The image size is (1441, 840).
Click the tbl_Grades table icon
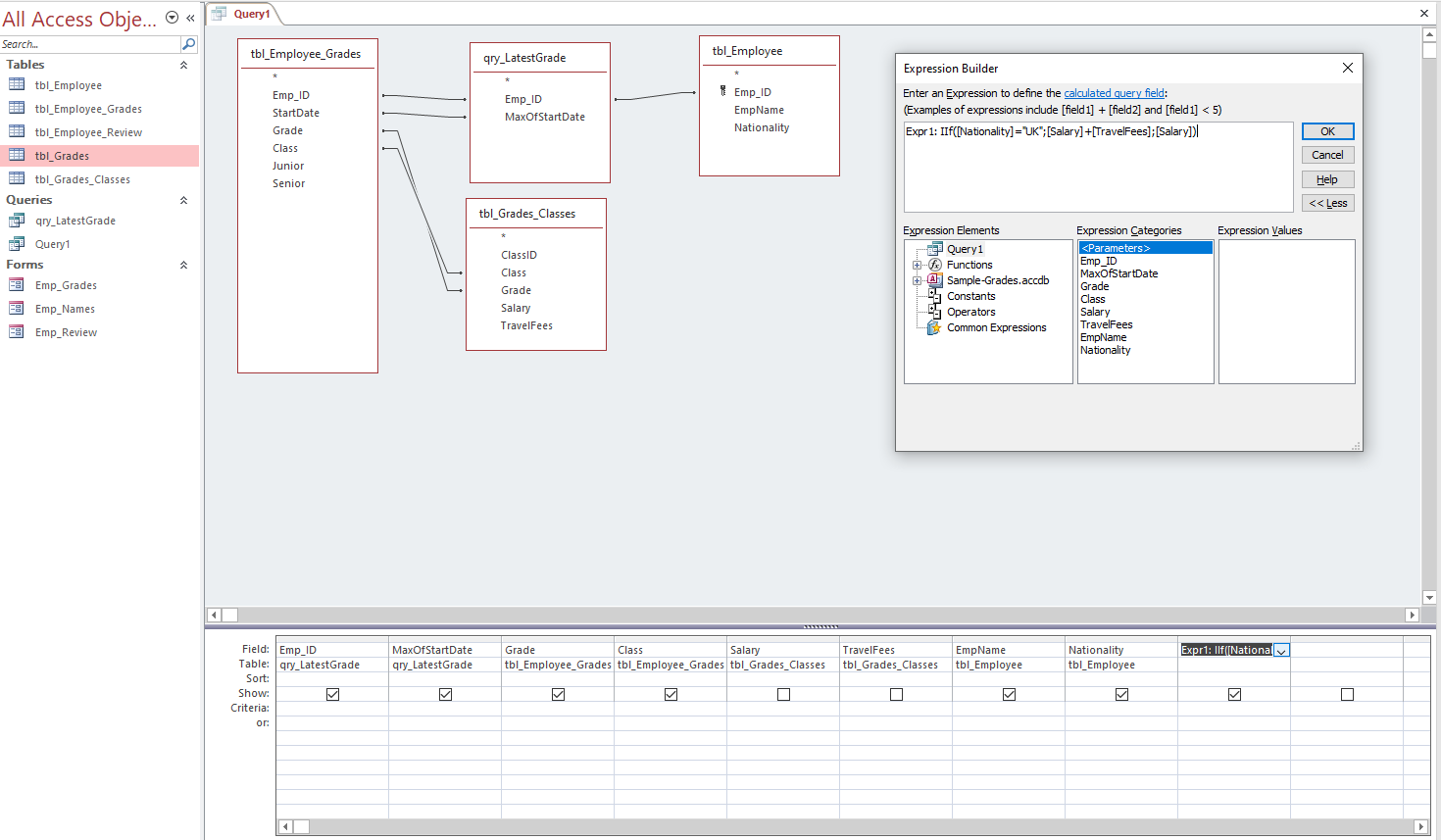tap(17, 155)
